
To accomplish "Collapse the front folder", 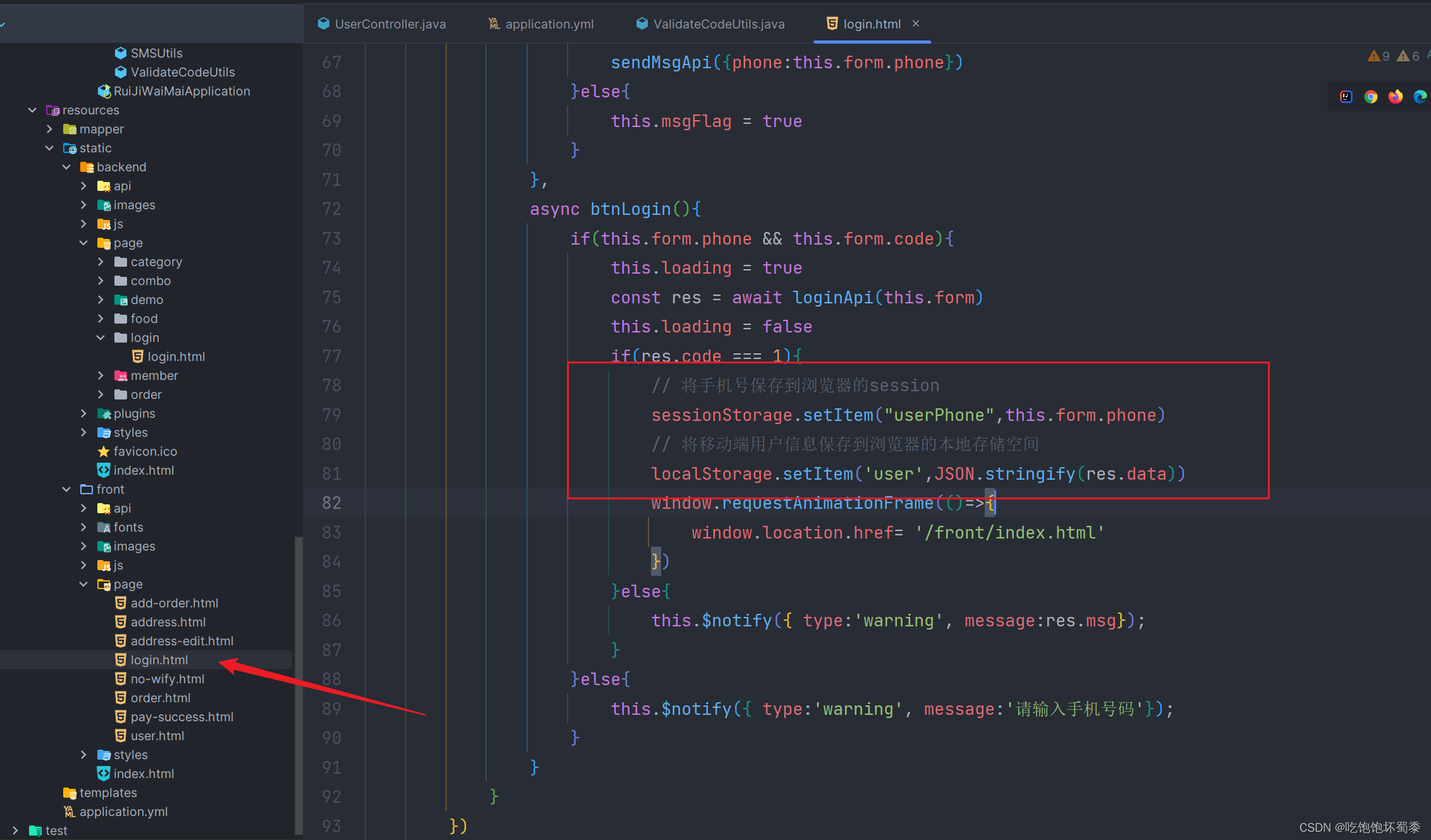I will pos(66,489).
